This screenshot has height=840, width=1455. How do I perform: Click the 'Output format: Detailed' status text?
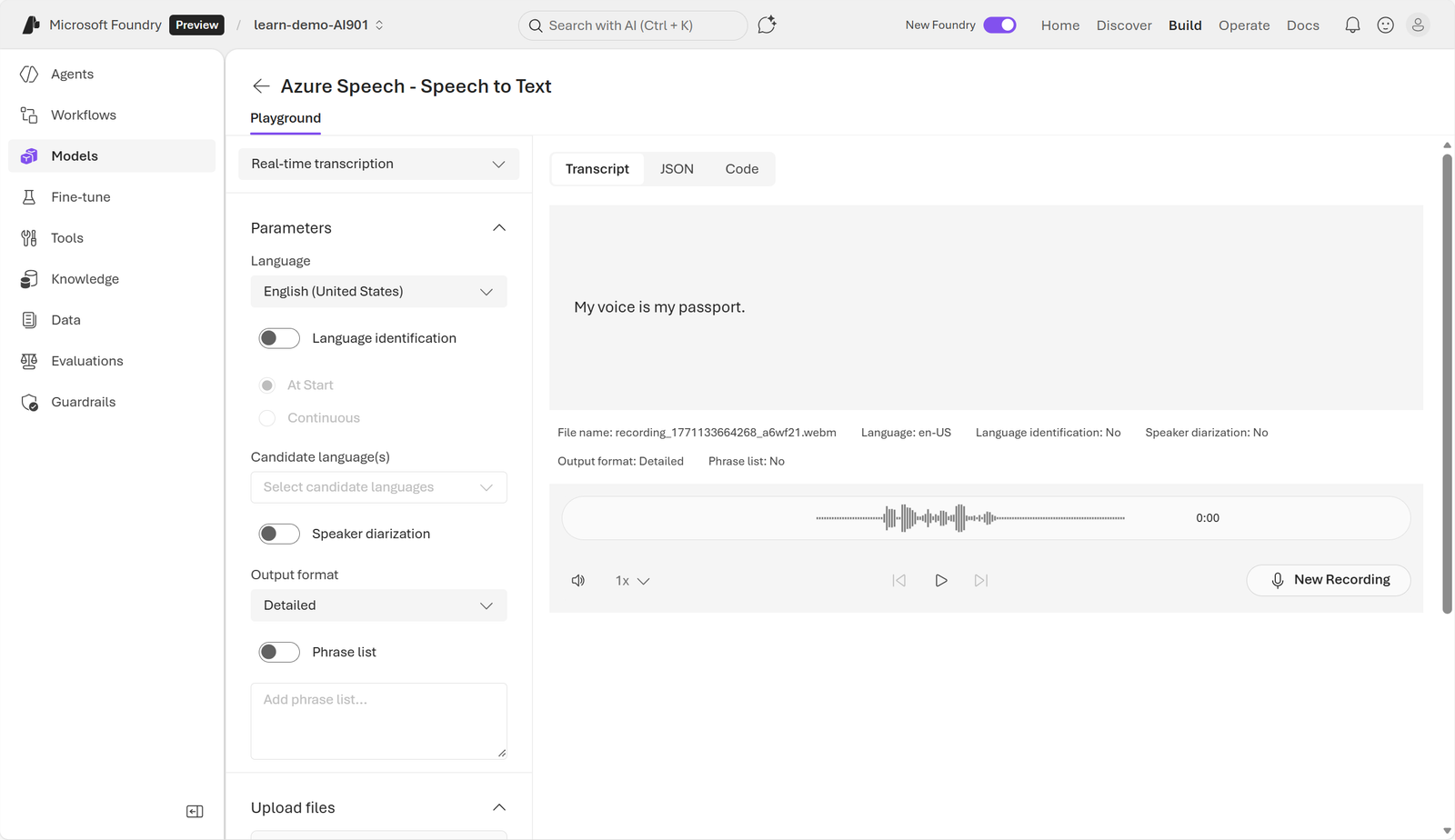tap(620, 462)
